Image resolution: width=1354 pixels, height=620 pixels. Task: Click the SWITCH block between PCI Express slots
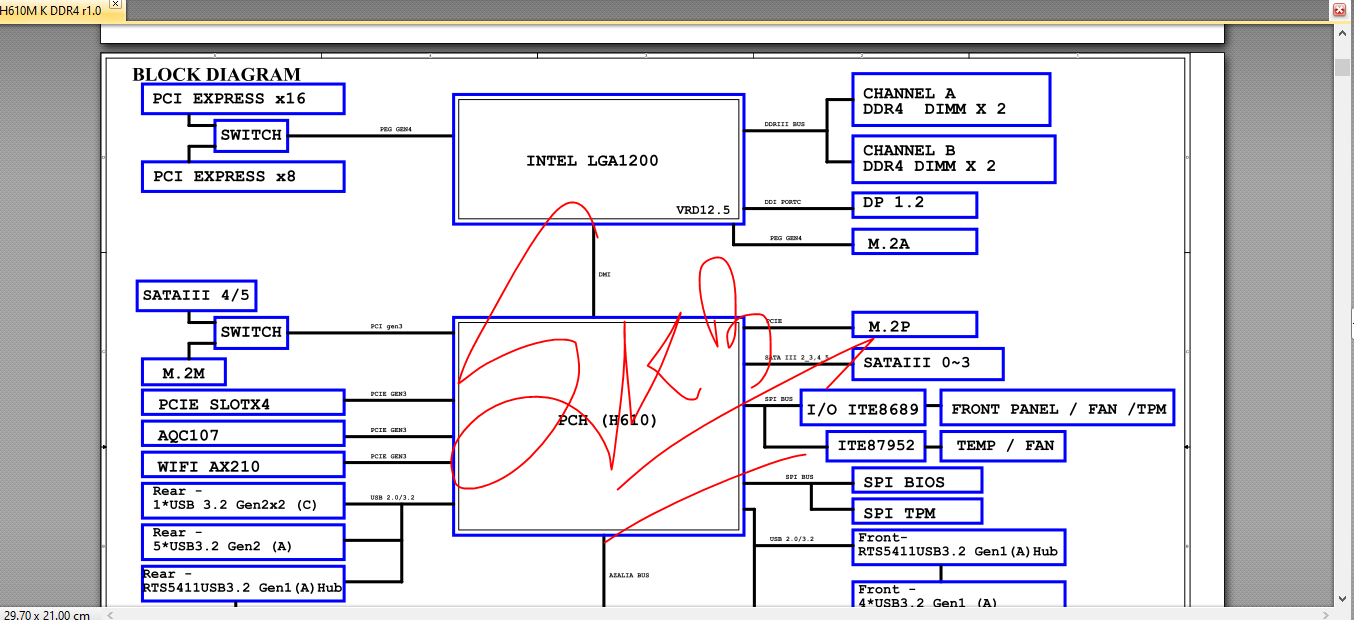251,135
